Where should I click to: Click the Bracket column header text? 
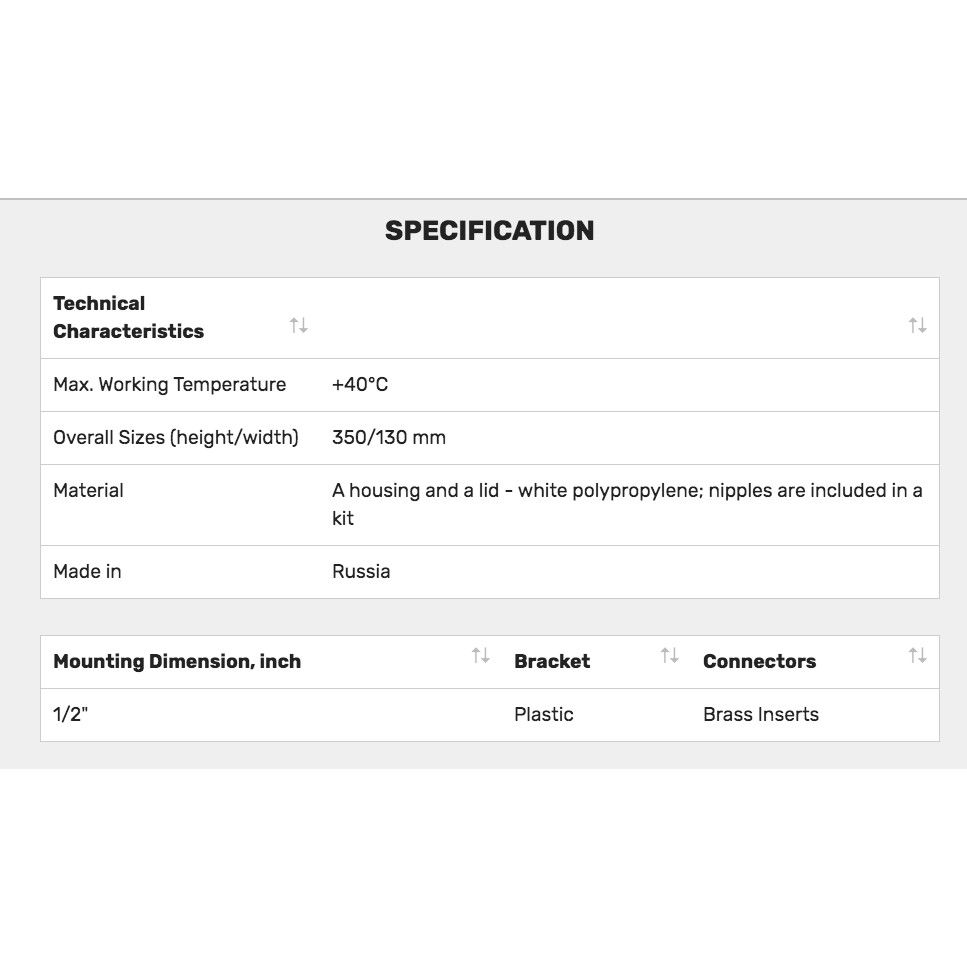(552, 661)
